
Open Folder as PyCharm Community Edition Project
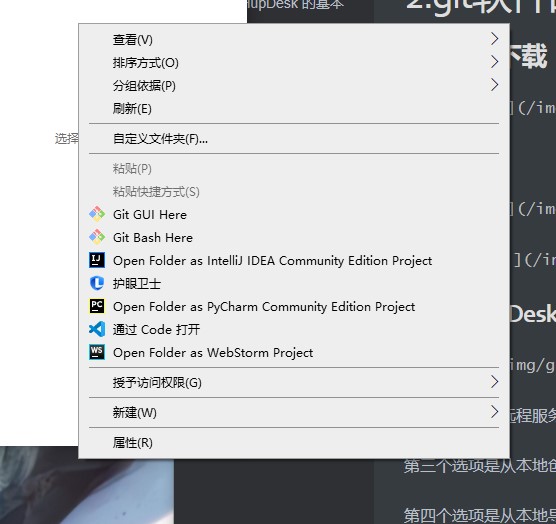click(x=294, y=307)
